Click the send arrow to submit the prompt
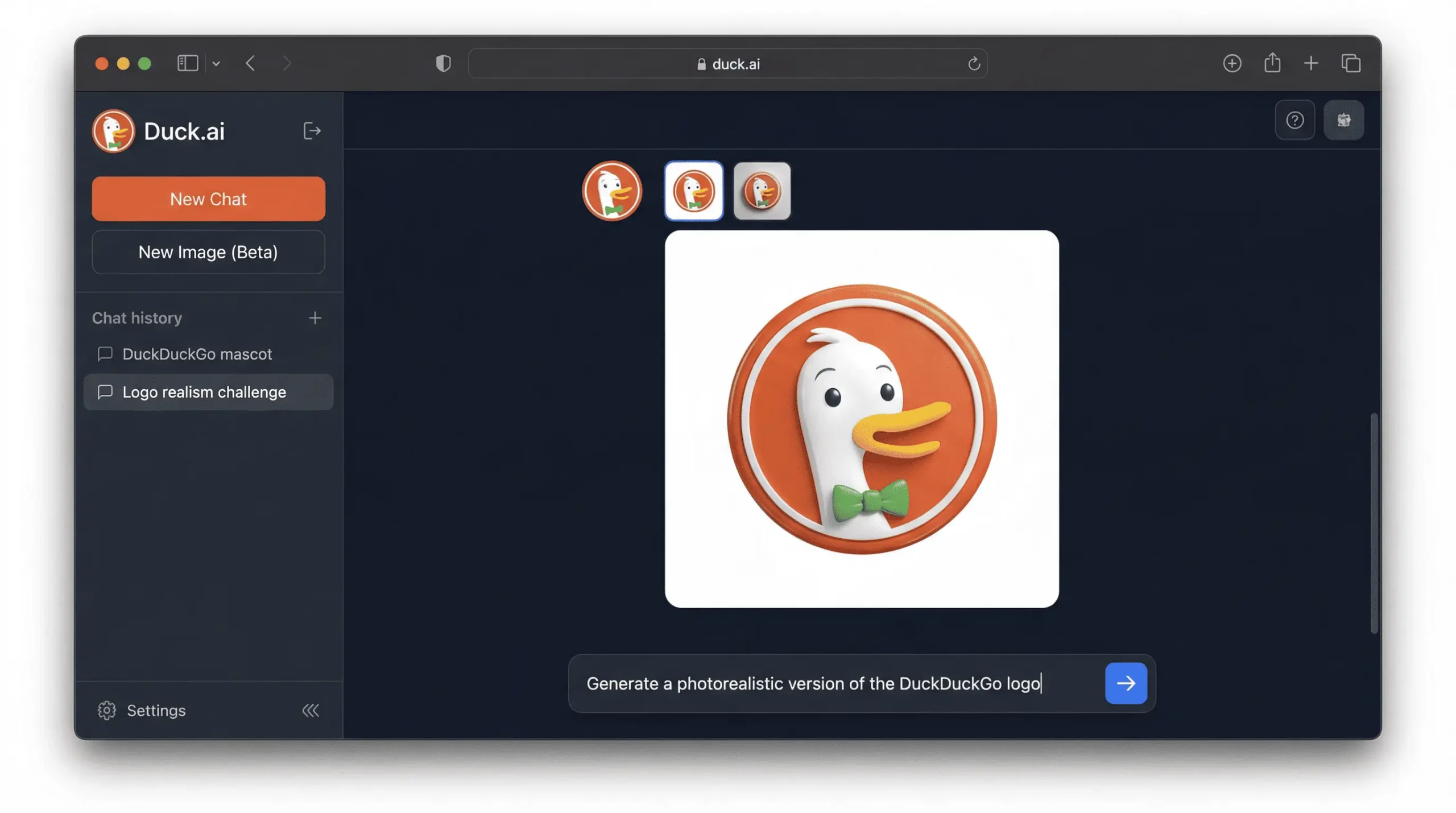The height and width of the screenshot is (813, 1456). point(1126,683)
